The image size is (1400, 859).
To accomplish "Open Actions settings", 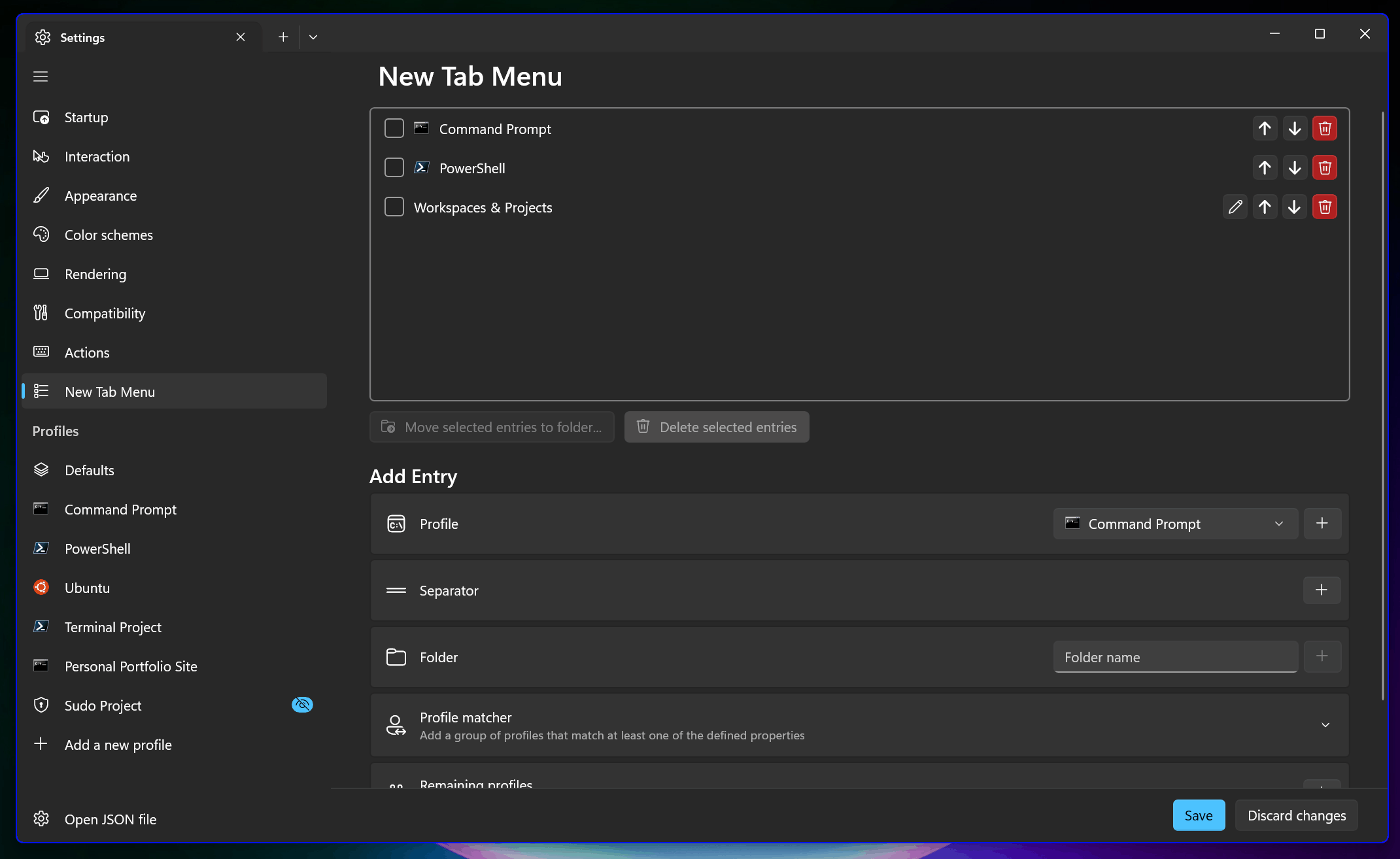I will point(174,352).
